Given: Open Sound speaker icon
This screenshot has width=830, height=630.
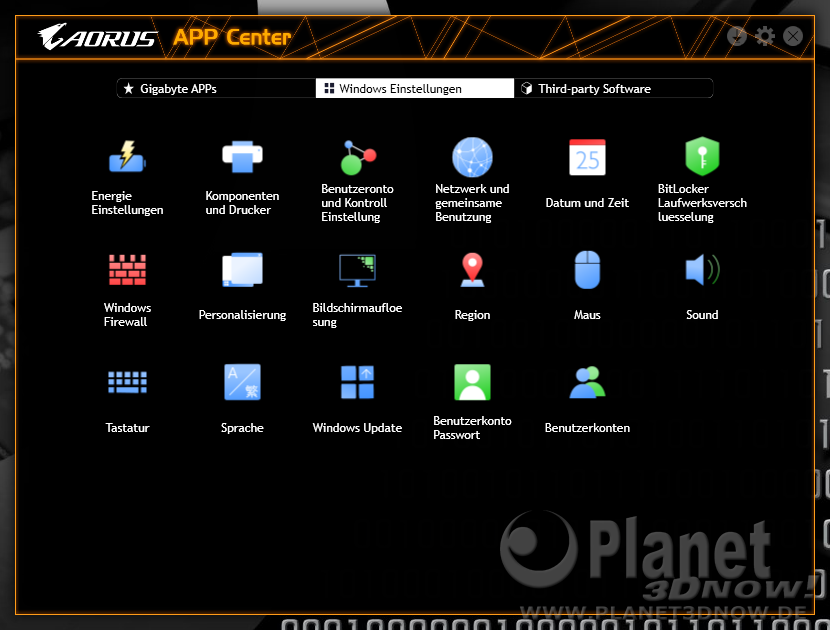Looking at the screenshot, I should (x=702, y=270).
